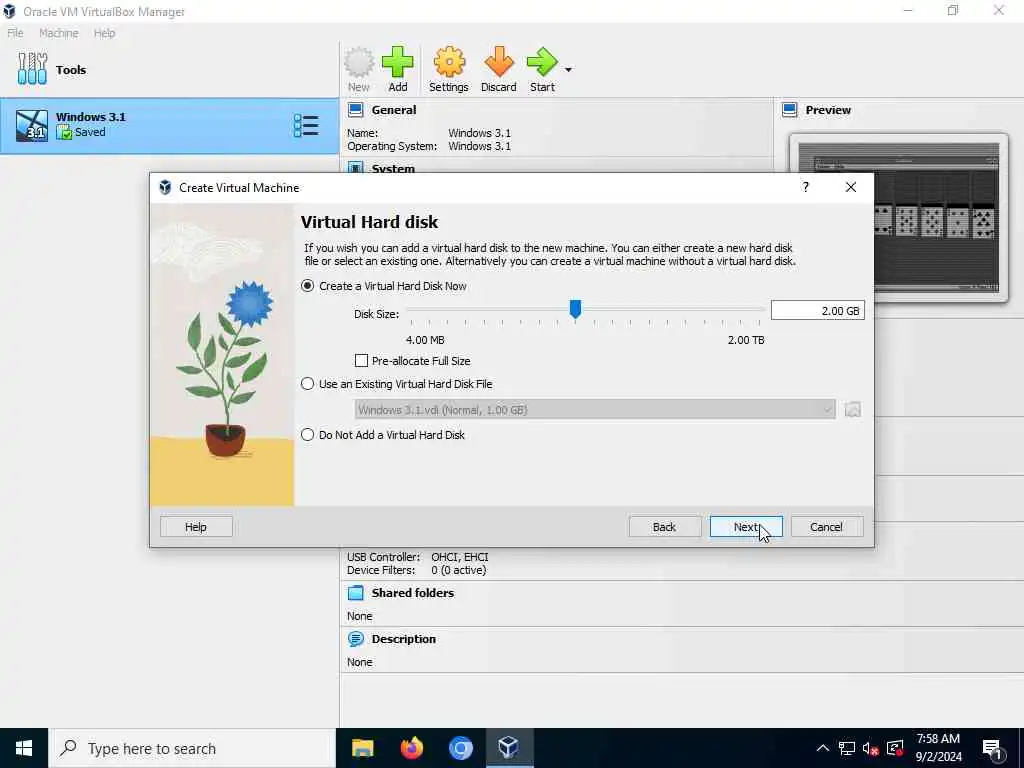The width and height of the screenshot is (1024, 768).
Task: Open the Chromium browser from the taskbar
Action: click(460, 748)
